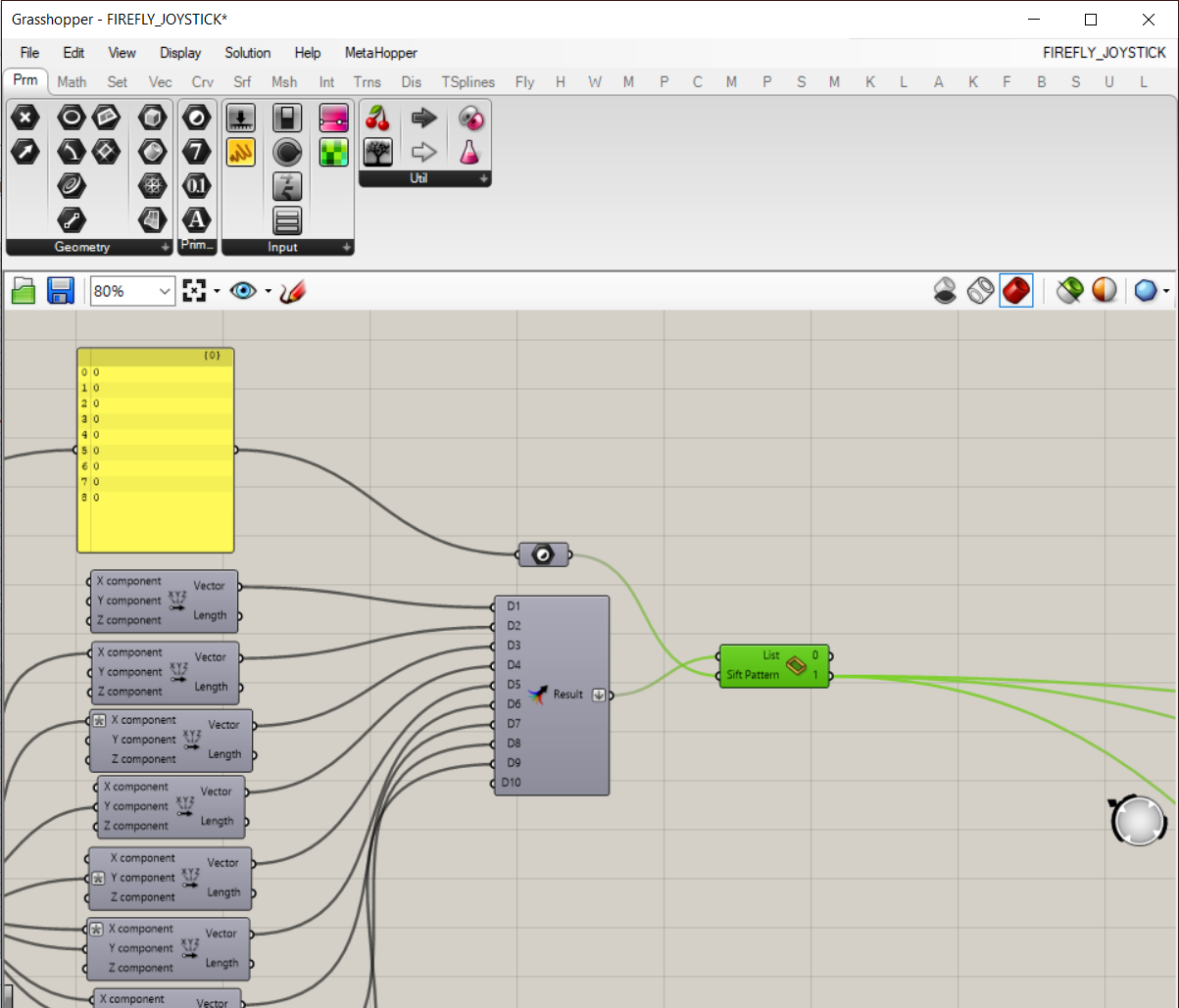This screenshot has height=1008, width=1179.
Task: Select the yellow panel with zeros list
Action: click(156, 450)
